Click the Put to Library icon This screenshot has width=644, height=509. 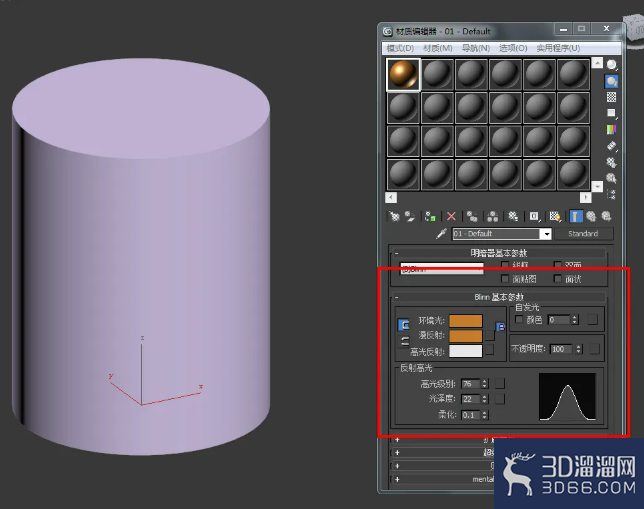(x=513, y=216)
